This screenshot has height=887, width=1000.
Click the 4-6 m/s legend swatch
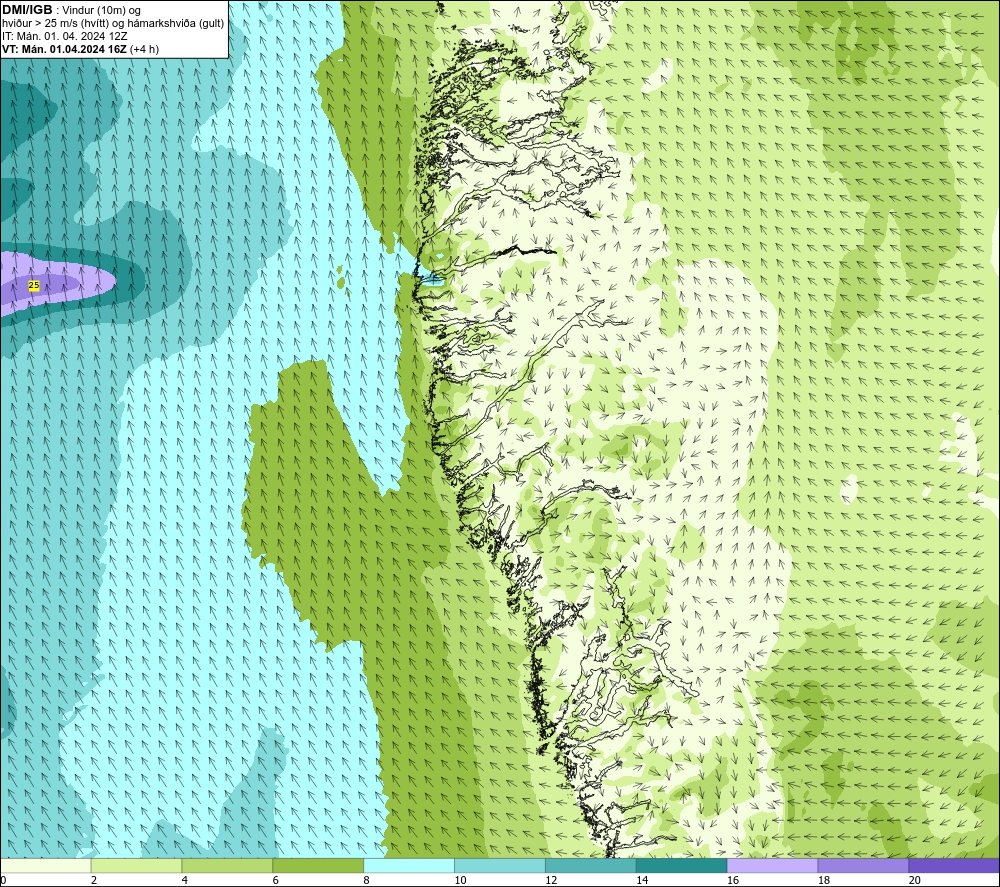tap(227, 866)
